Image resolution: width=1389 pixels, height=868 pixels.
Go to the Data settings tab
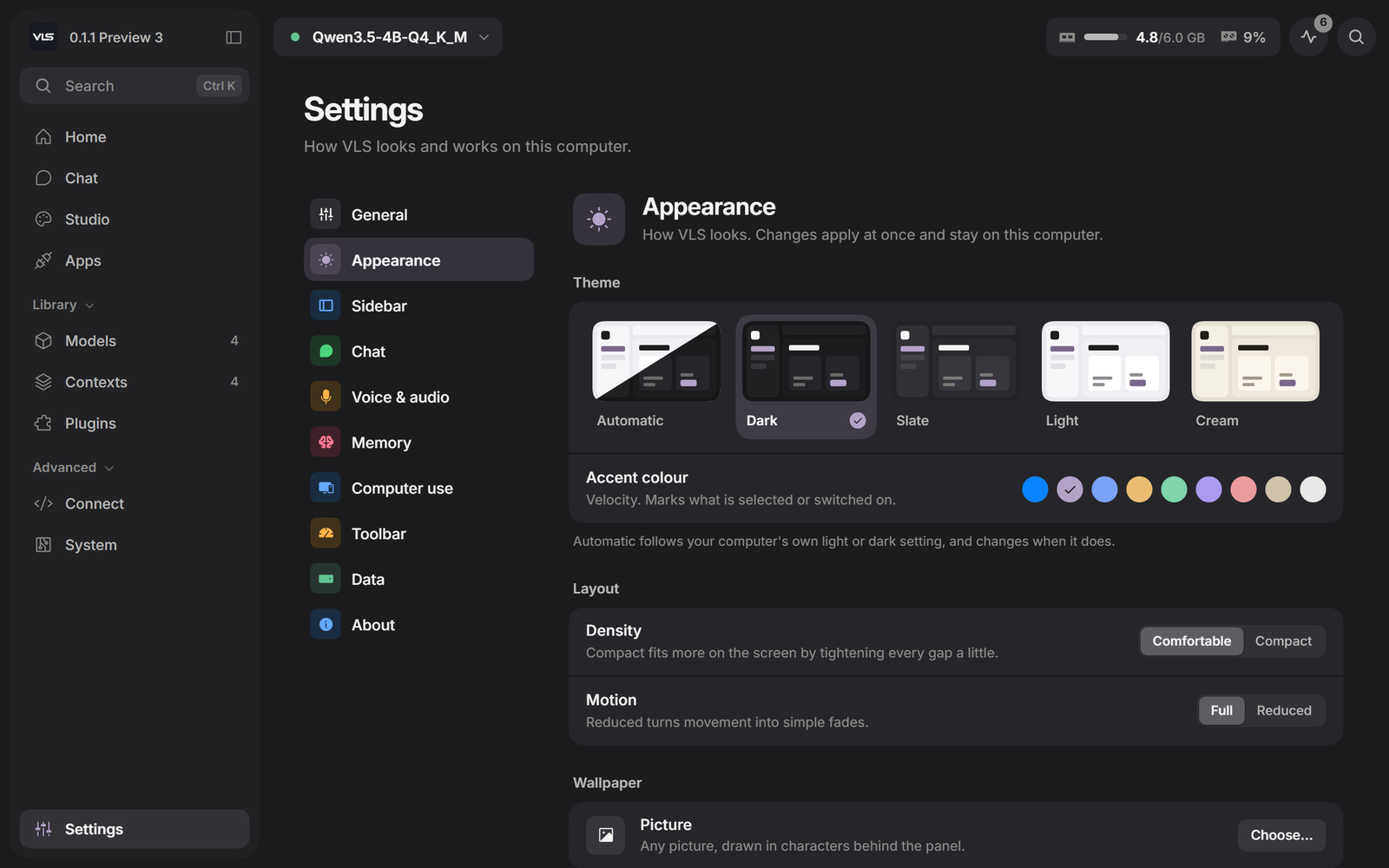[x=418, y=579]
